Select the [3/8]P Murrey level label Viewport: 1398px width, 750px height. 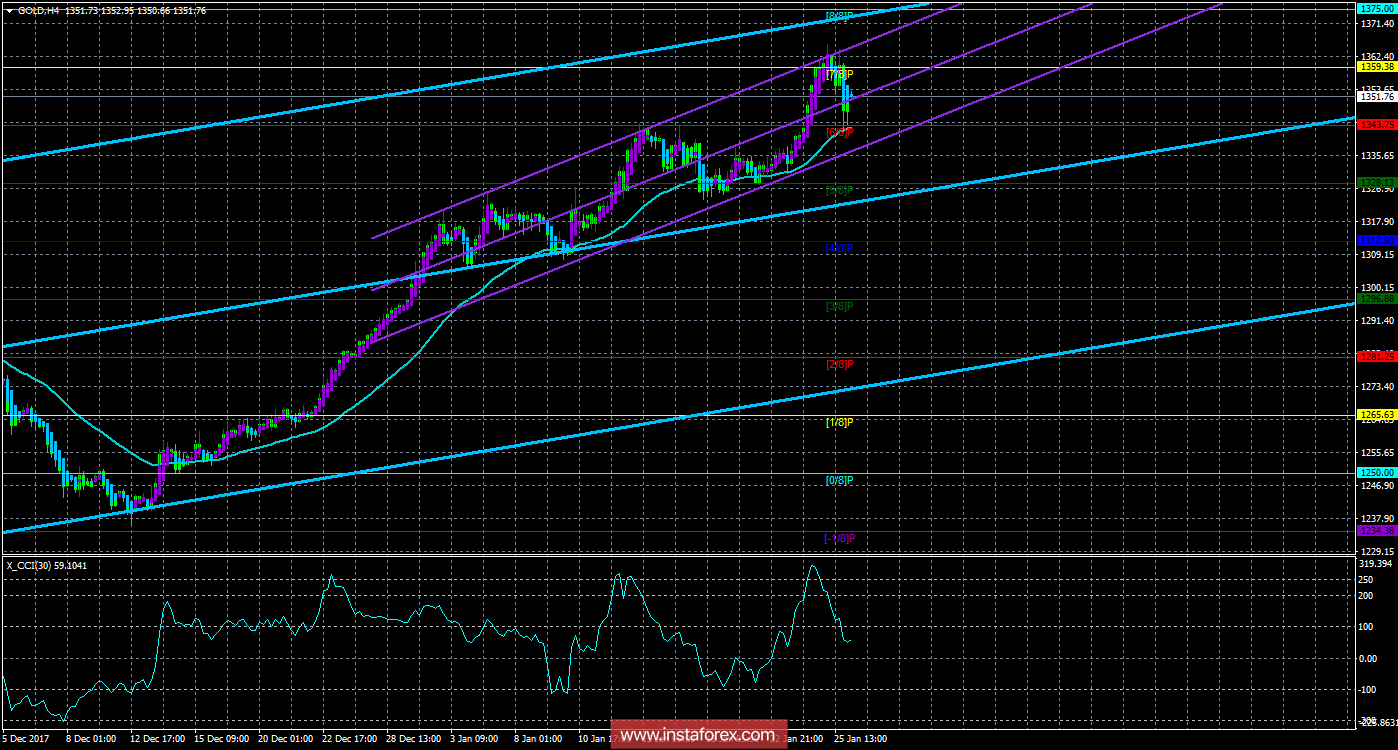point(840,306)
